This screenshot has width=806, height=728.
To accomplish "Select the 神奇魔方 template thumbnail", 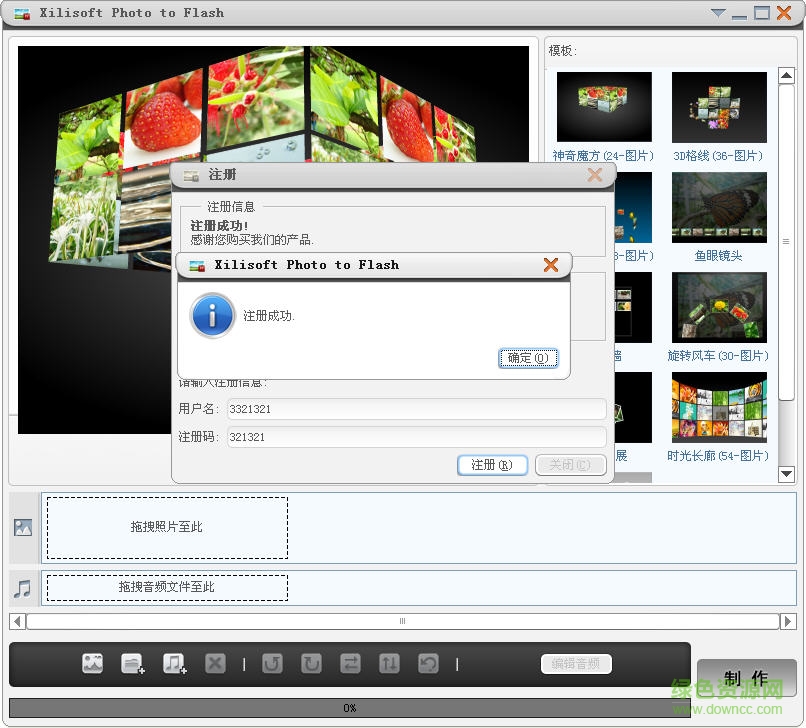I will (x=603, y=107).
